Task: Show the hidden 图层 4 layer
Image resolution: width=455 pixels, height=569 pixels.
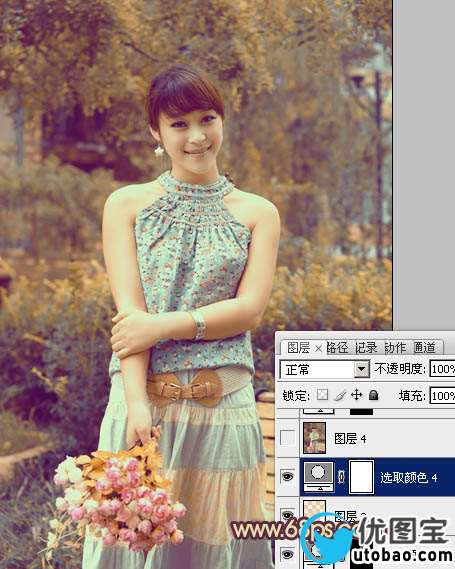Action: [287, 438]
